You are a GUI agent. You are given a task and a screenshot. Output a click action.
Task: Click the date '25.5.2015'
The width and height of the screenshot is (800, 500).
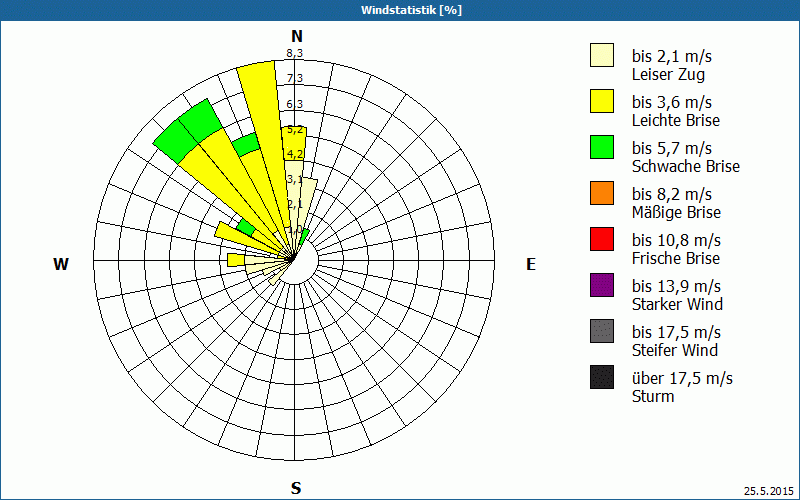769,491
